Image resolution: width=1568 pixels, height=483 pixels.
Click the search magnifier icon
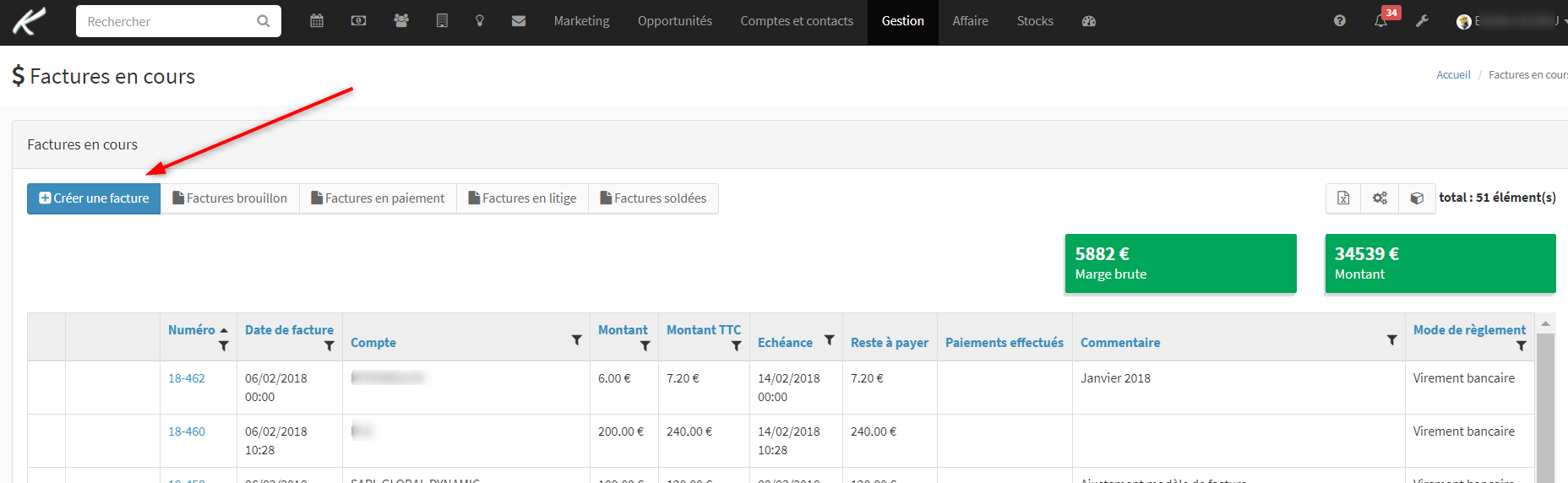click(264, 21)
